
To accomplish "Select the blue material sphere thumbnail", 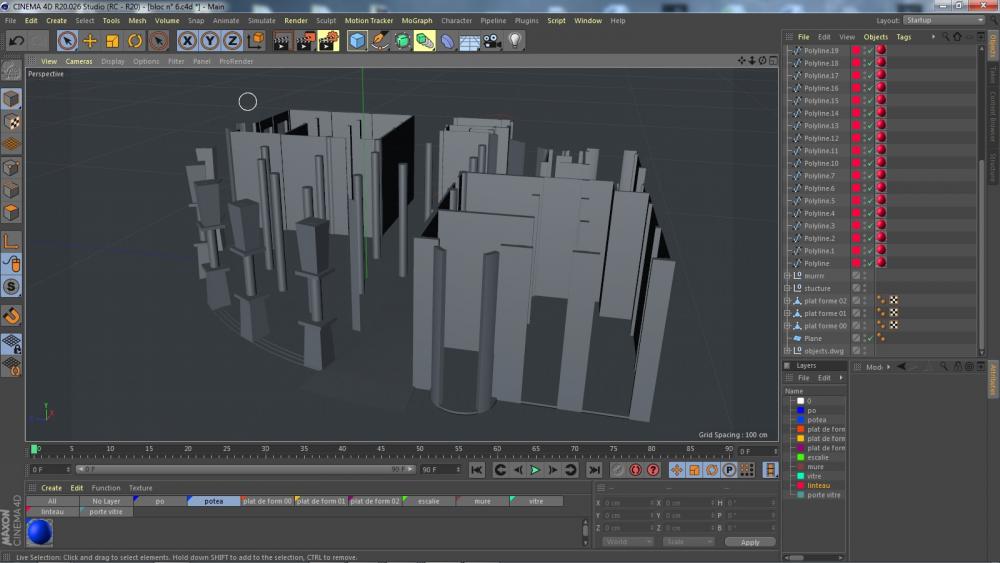I will (40, 531).
